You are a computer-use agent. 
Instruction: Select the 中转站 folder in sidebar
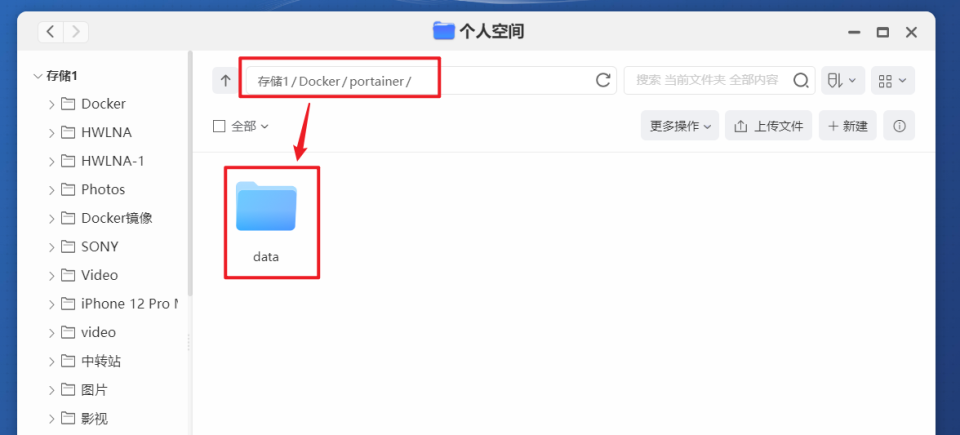(101, 361)
